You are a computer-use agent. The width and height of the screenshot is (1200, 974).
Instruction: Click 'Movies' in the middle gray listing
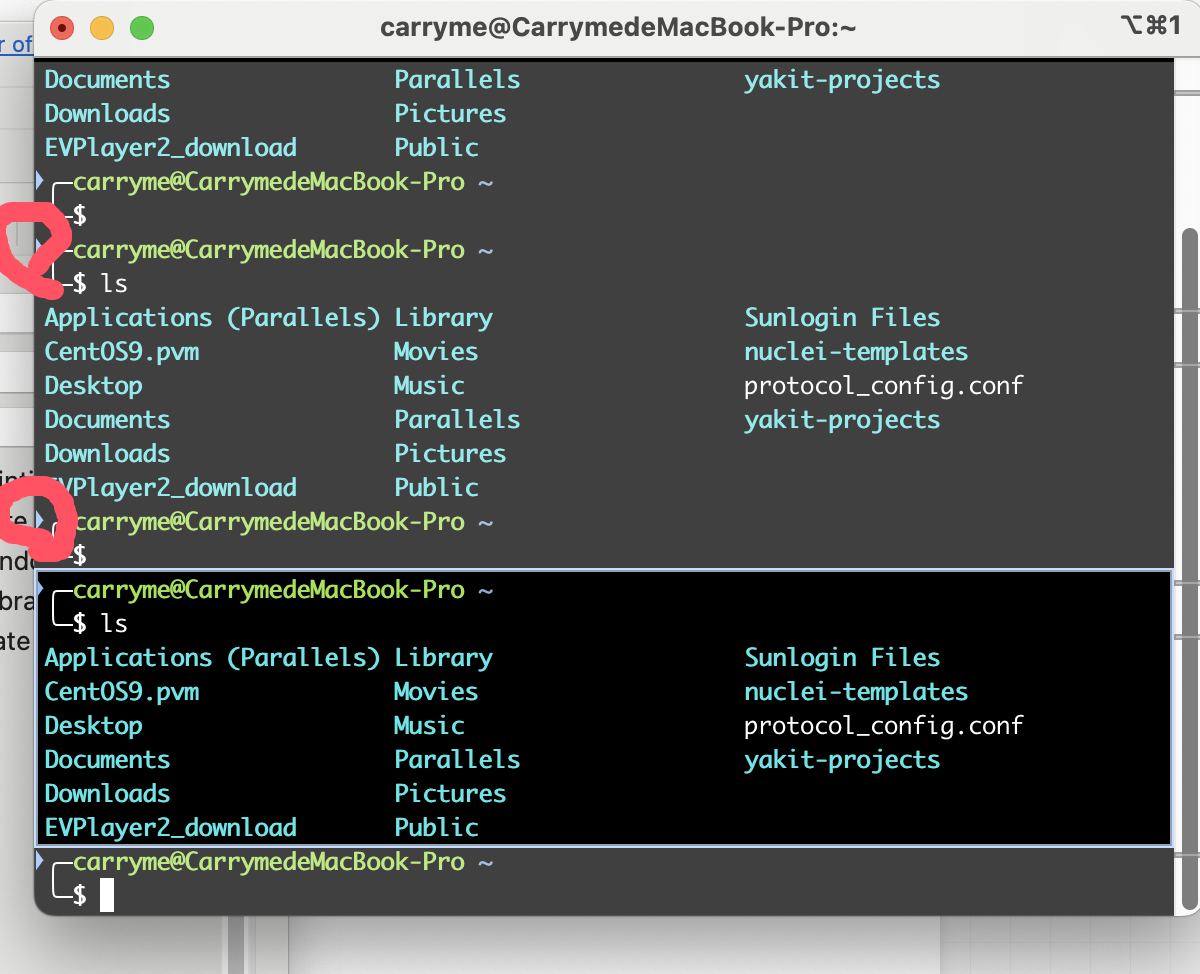tap(436, 352)
